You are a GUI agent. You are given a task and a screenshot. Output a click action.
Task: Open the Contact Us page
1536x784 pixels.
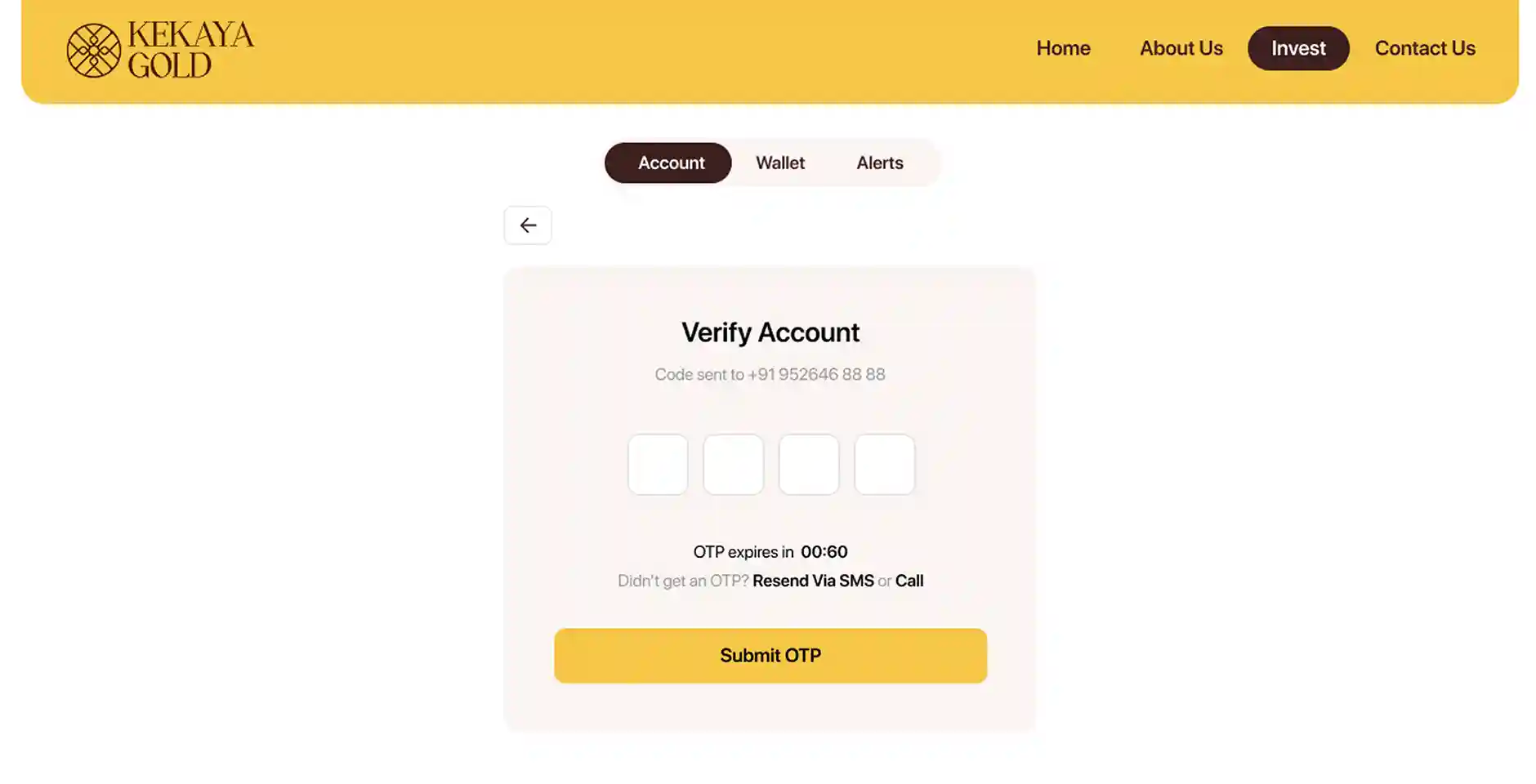pos(1425,48)
